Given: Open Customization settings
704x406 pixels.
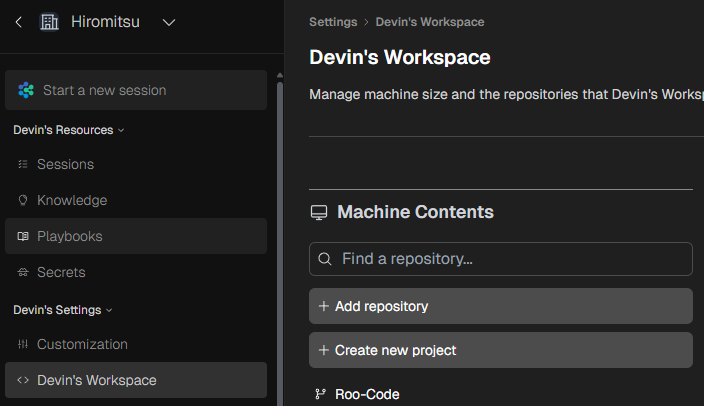Looking at the screenshot, I should pyautogui.click(x=136, y=344).
